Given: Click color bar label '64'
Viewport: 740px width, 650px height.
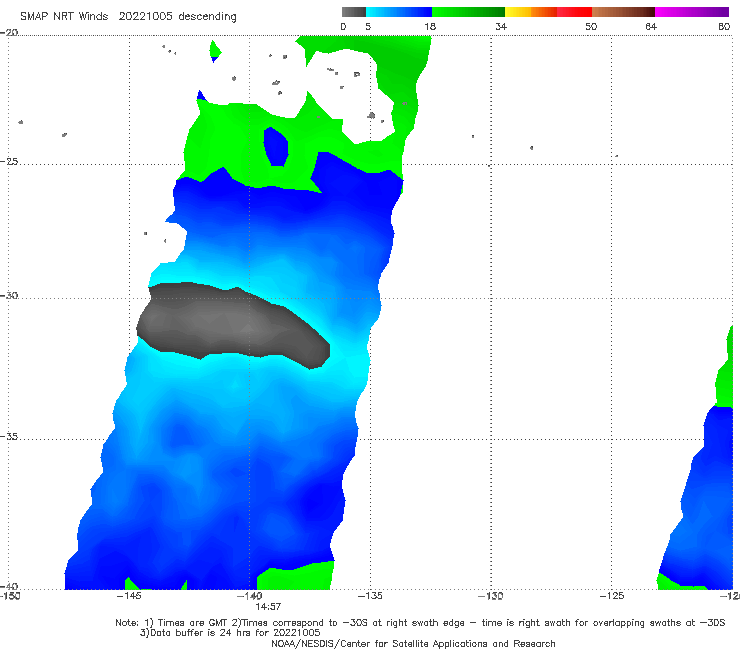Looking at the screenshot, I should tap(651, 26).
